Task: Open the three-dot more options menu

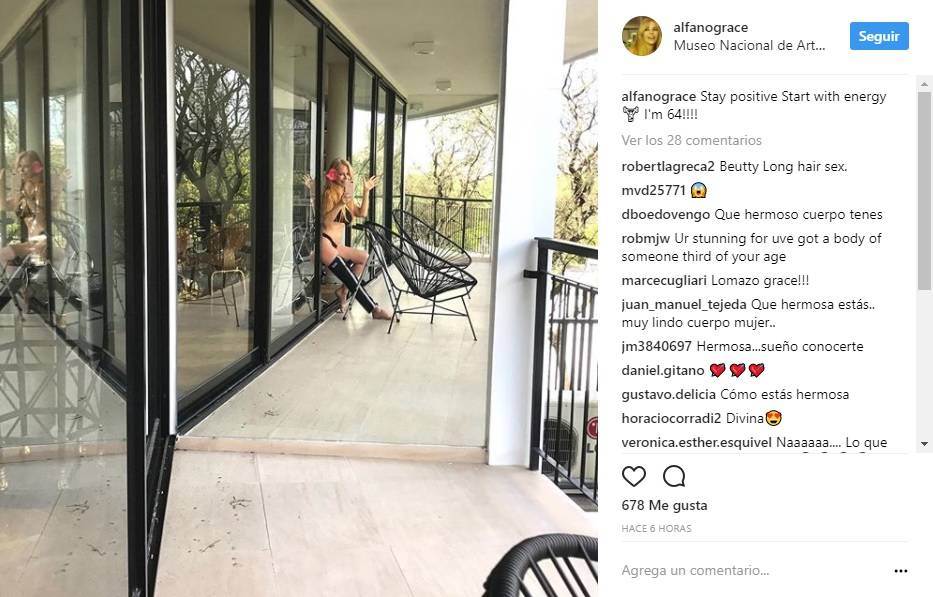Action: tap(901, 571)
